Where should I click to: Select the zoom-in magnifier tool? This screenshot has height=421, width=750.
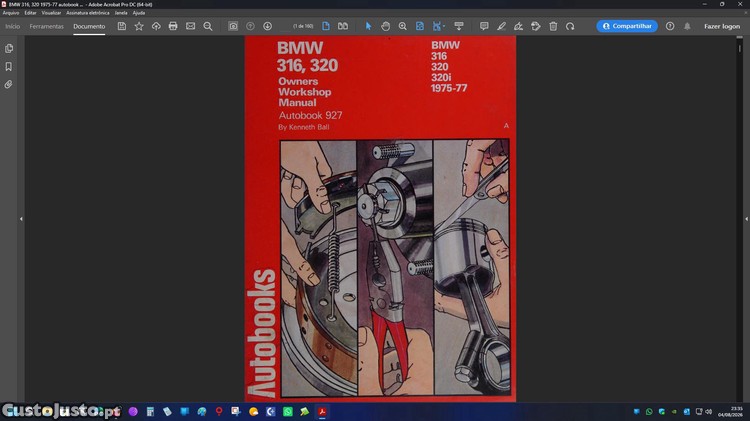(x=403, y=26)
